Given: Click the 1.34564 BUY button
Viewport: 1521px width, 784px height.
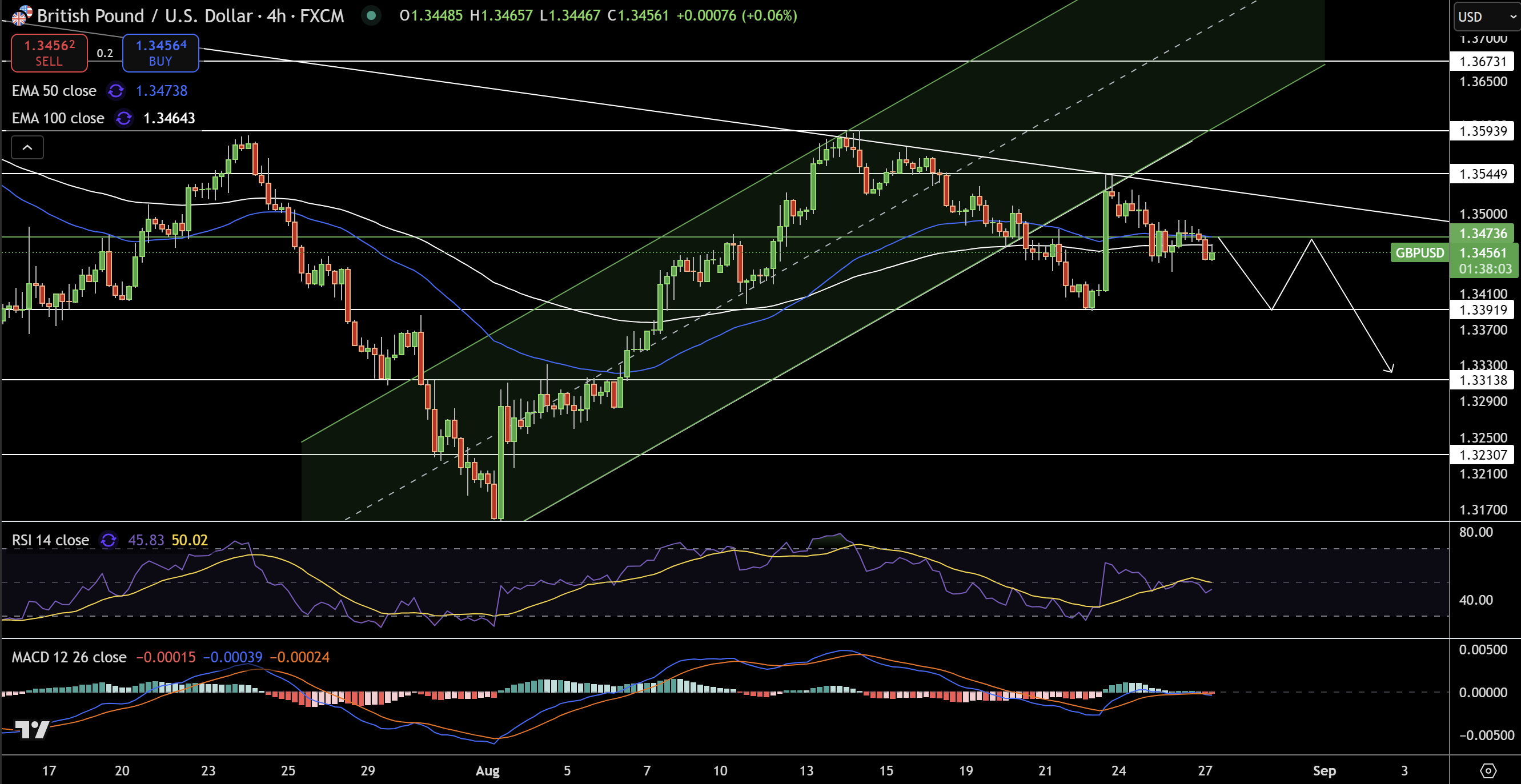Looking at the screenshot, I should click(x=160, y=53).
